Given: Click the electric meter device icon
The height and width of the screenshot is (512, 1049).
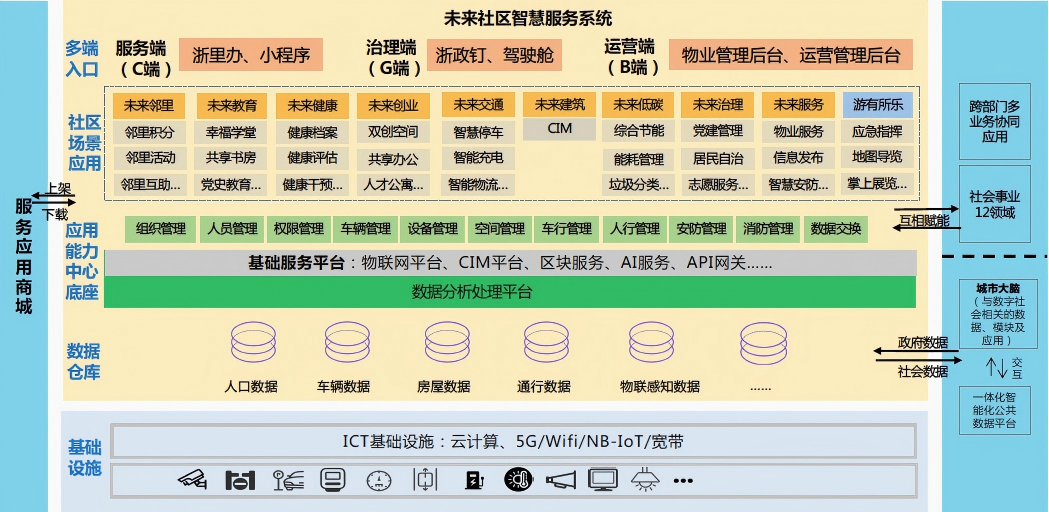Looking at the screenshot, I should pyautogui.click(x=332, y=479).
